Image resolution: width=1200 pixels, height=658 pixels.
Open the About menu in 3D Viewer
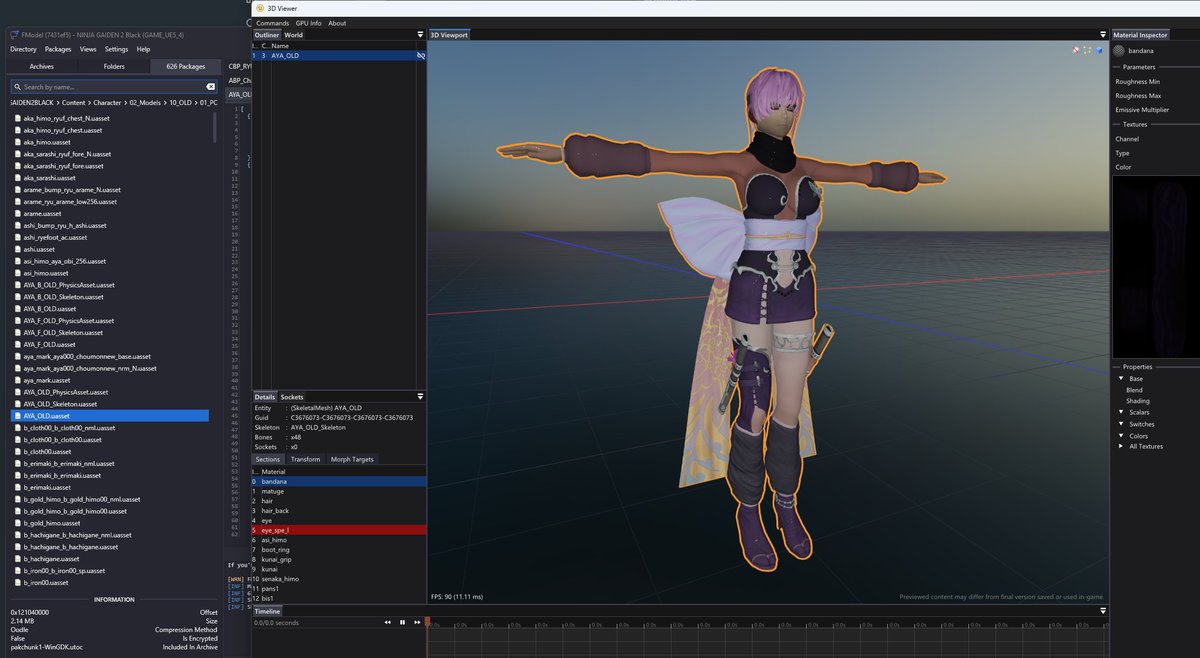pos(337,23)
